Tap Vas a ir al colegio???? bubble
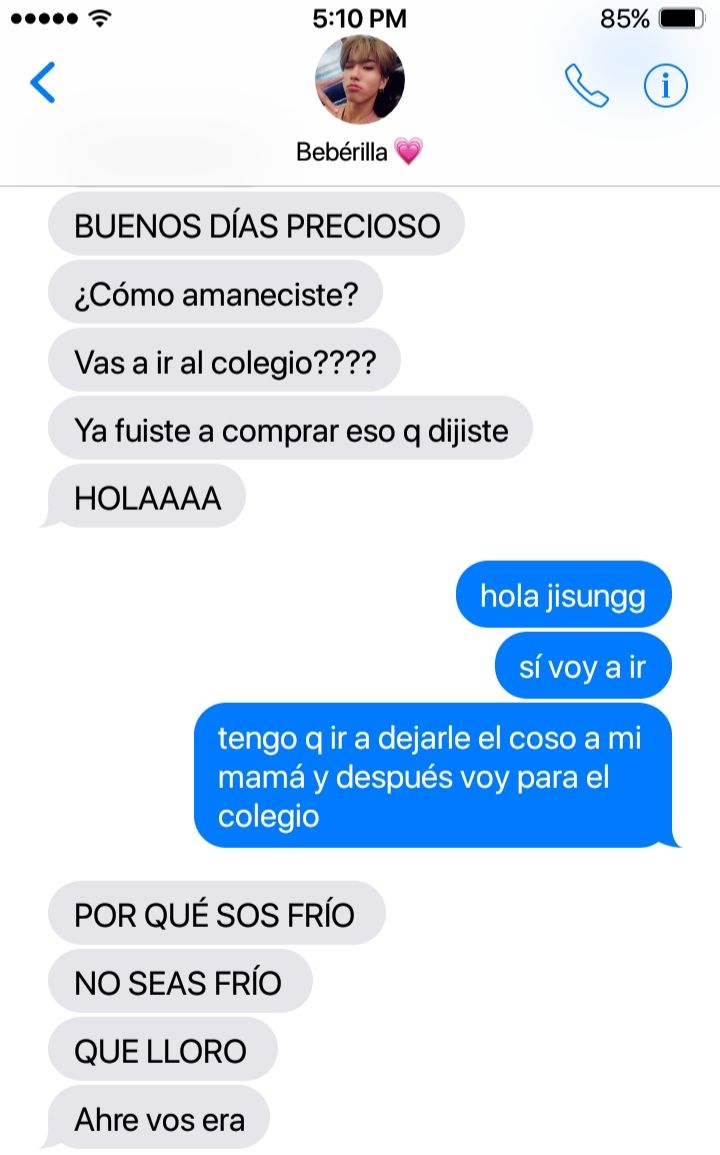 [225, 361]
